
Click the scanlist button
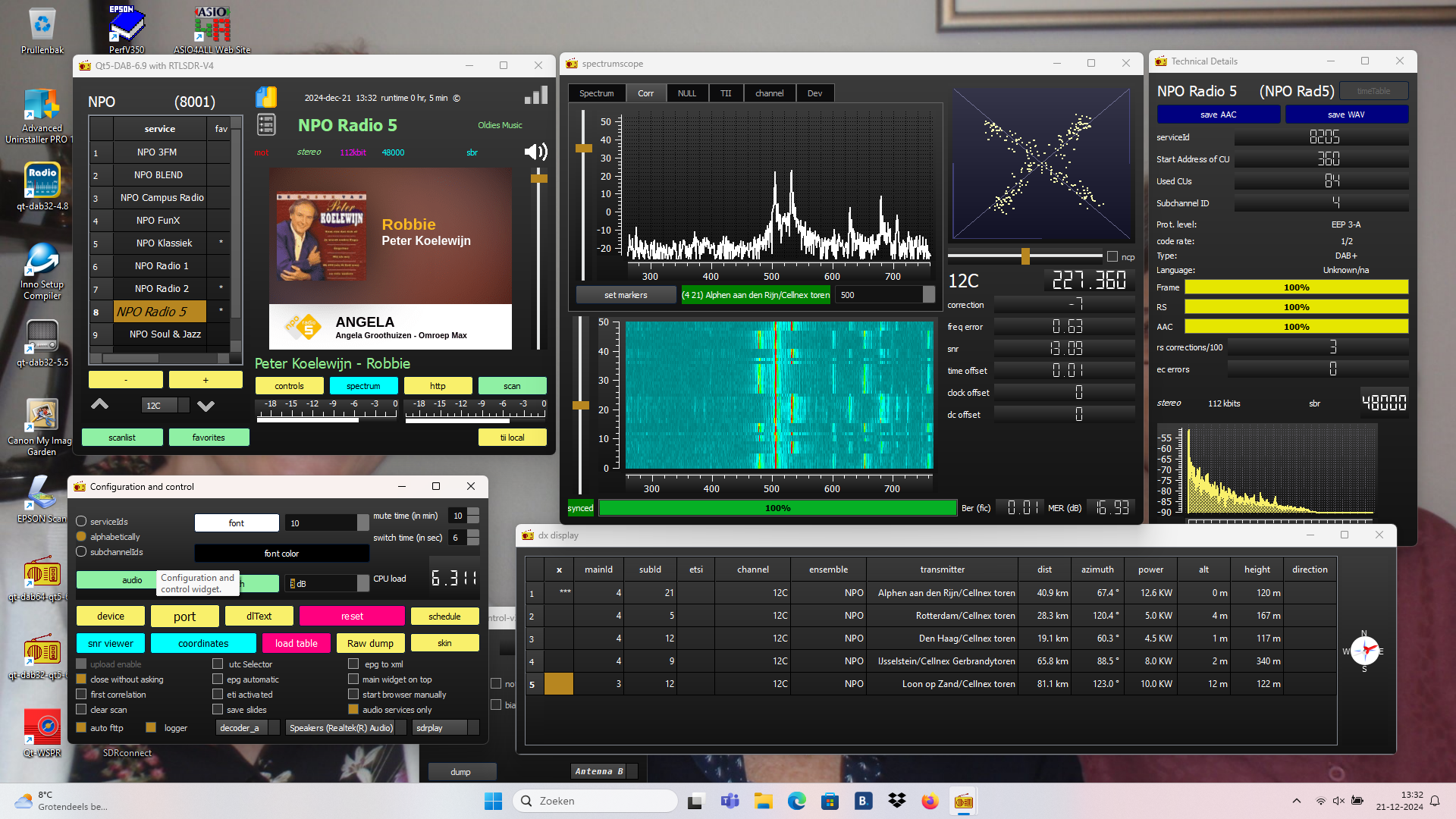pos(122,438)
